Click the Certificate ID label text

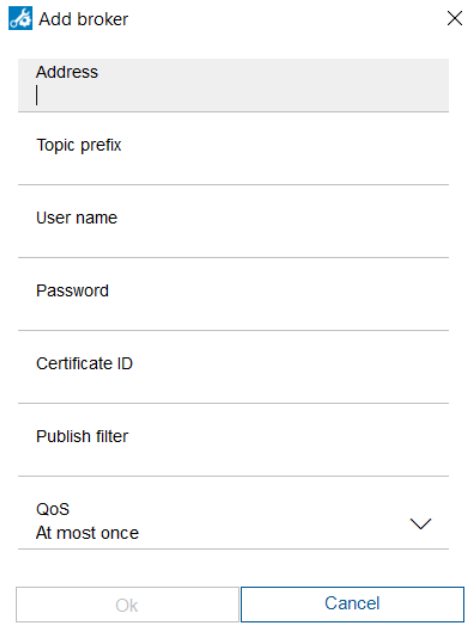click(x=84, y=363)
